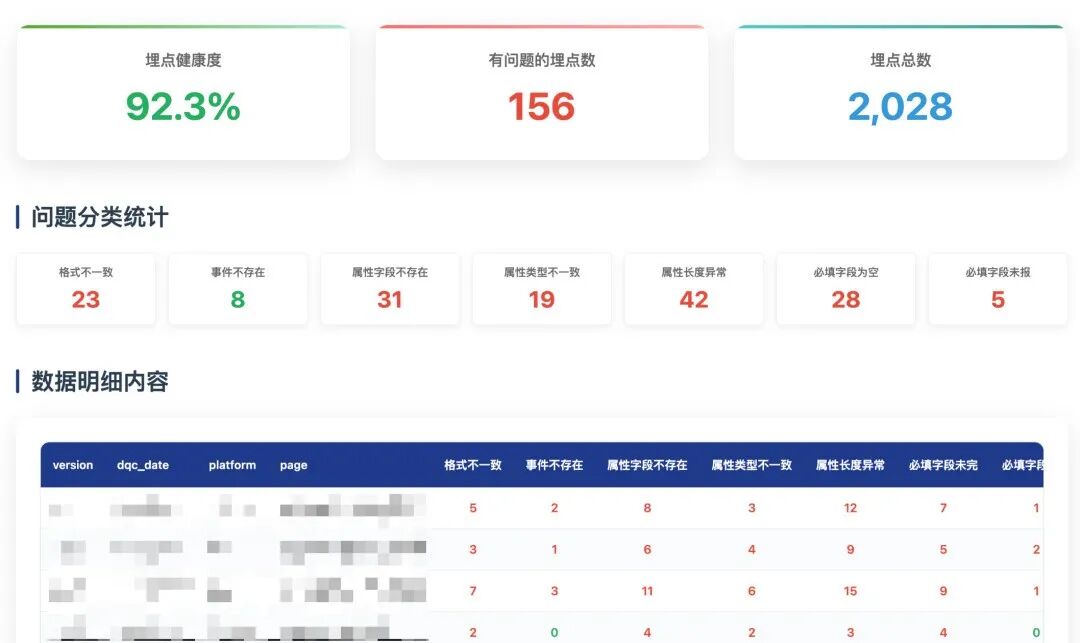1080x643 pixels.
Task: Open the 属性字段不存在 card showing 31
Action: coord(390,289)
